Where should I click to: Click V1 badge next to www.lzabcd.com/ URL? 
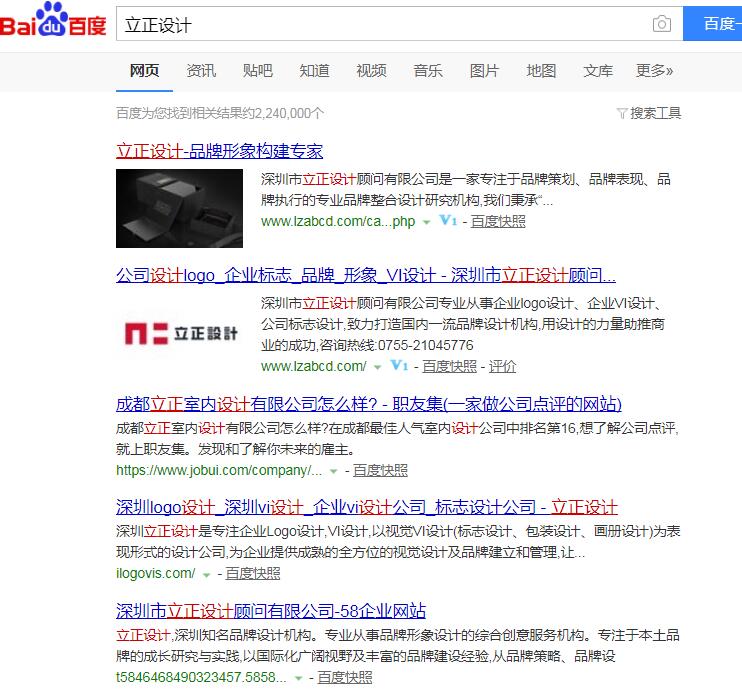click(x=399, y=366)
